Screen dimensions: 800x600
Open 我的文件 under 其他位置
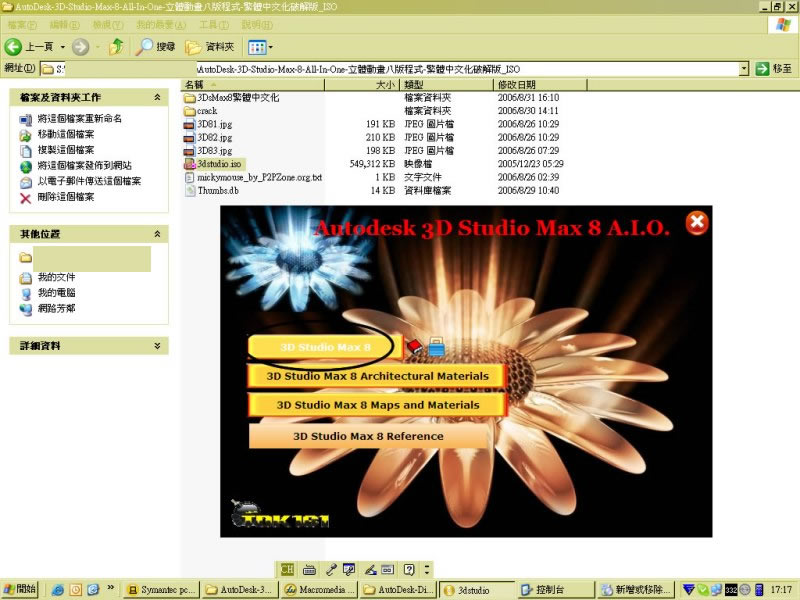click(x=56, y=277)
